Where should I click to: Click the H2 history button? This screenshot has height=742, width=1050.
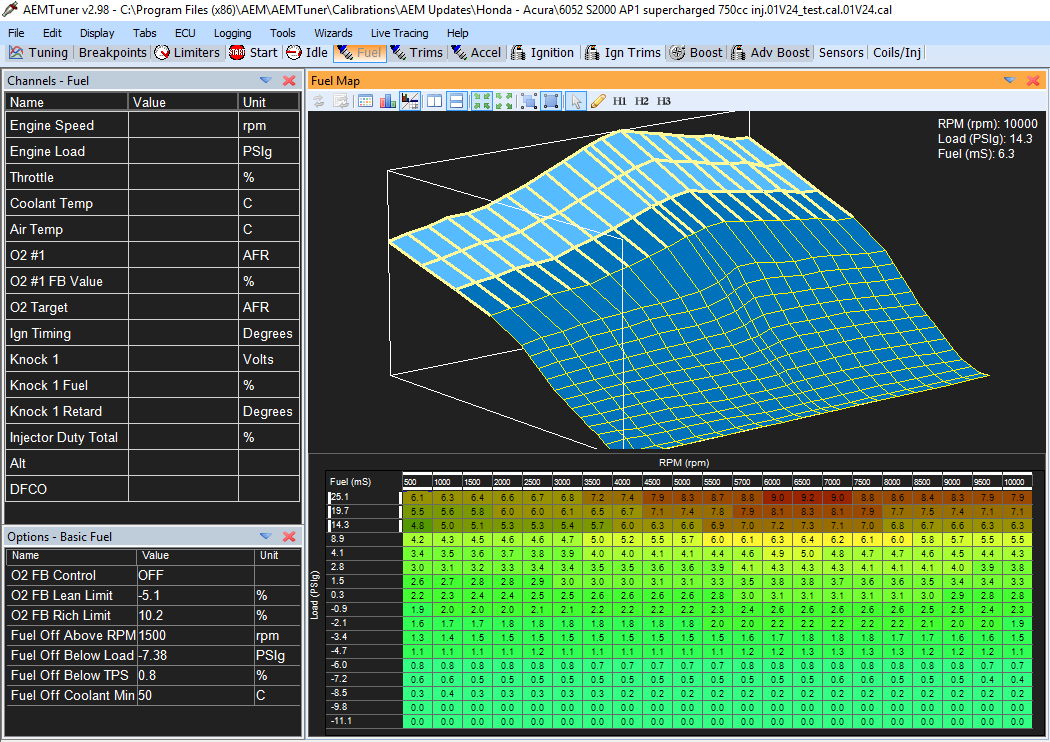[x=642, y=101]
